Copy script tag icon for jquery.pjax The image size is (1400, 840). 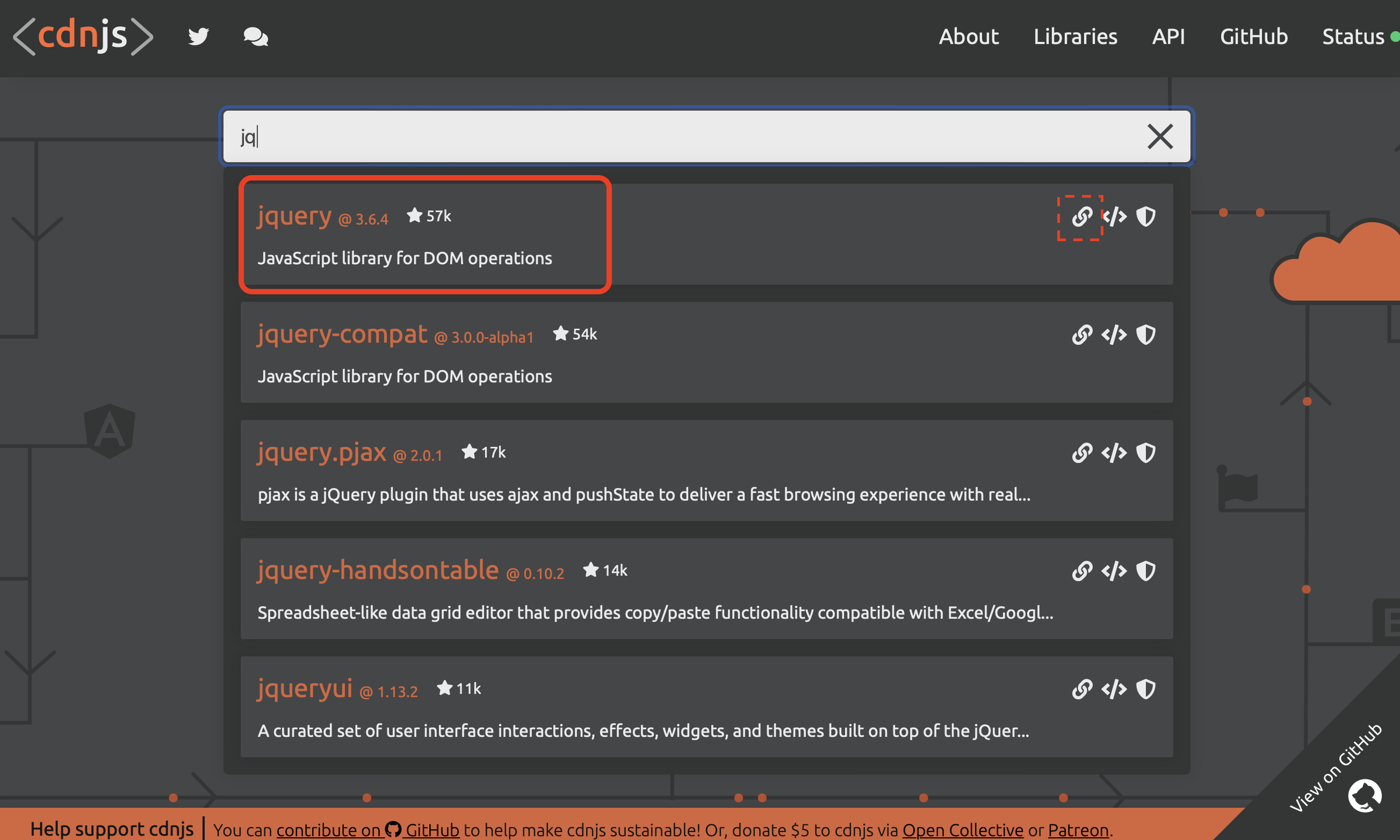point(1114,453)
